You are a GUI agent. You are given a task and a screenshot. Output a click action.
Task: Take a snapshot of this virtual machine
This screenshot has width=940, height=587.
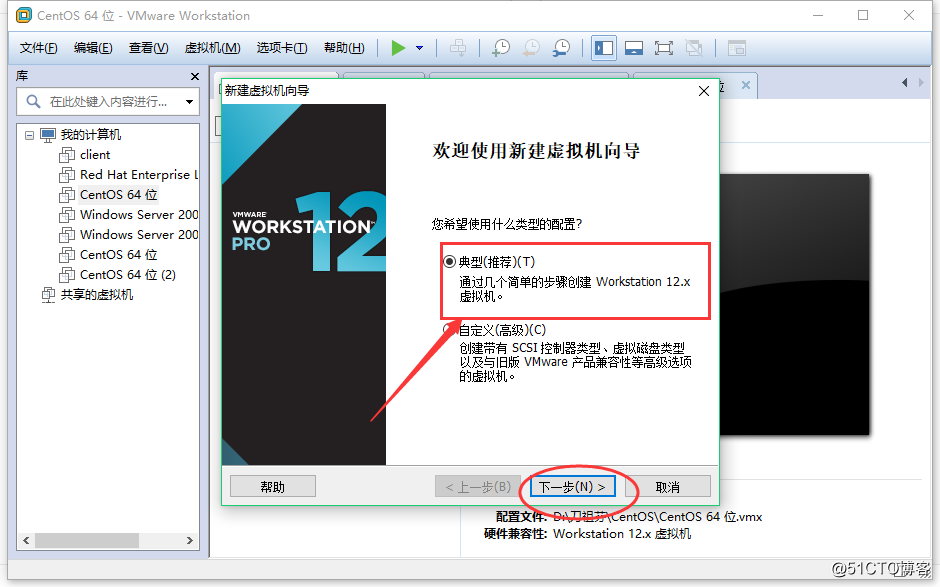click(501, 48)
